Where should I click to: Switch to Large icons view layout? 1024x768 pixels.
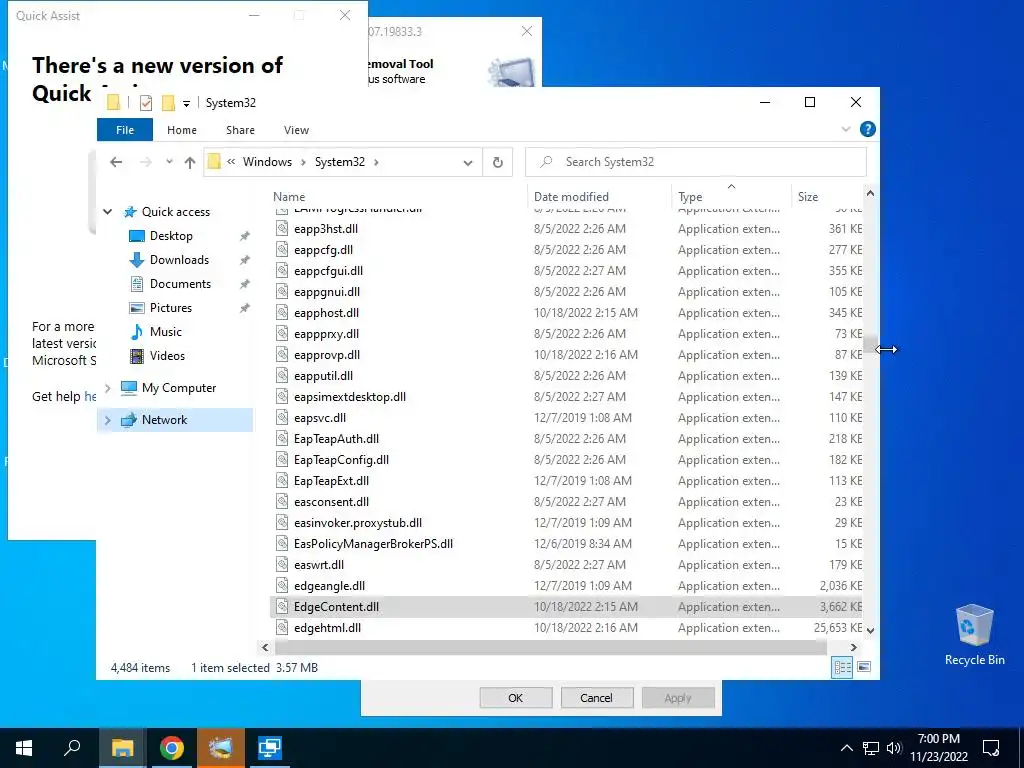coord(863,667)
